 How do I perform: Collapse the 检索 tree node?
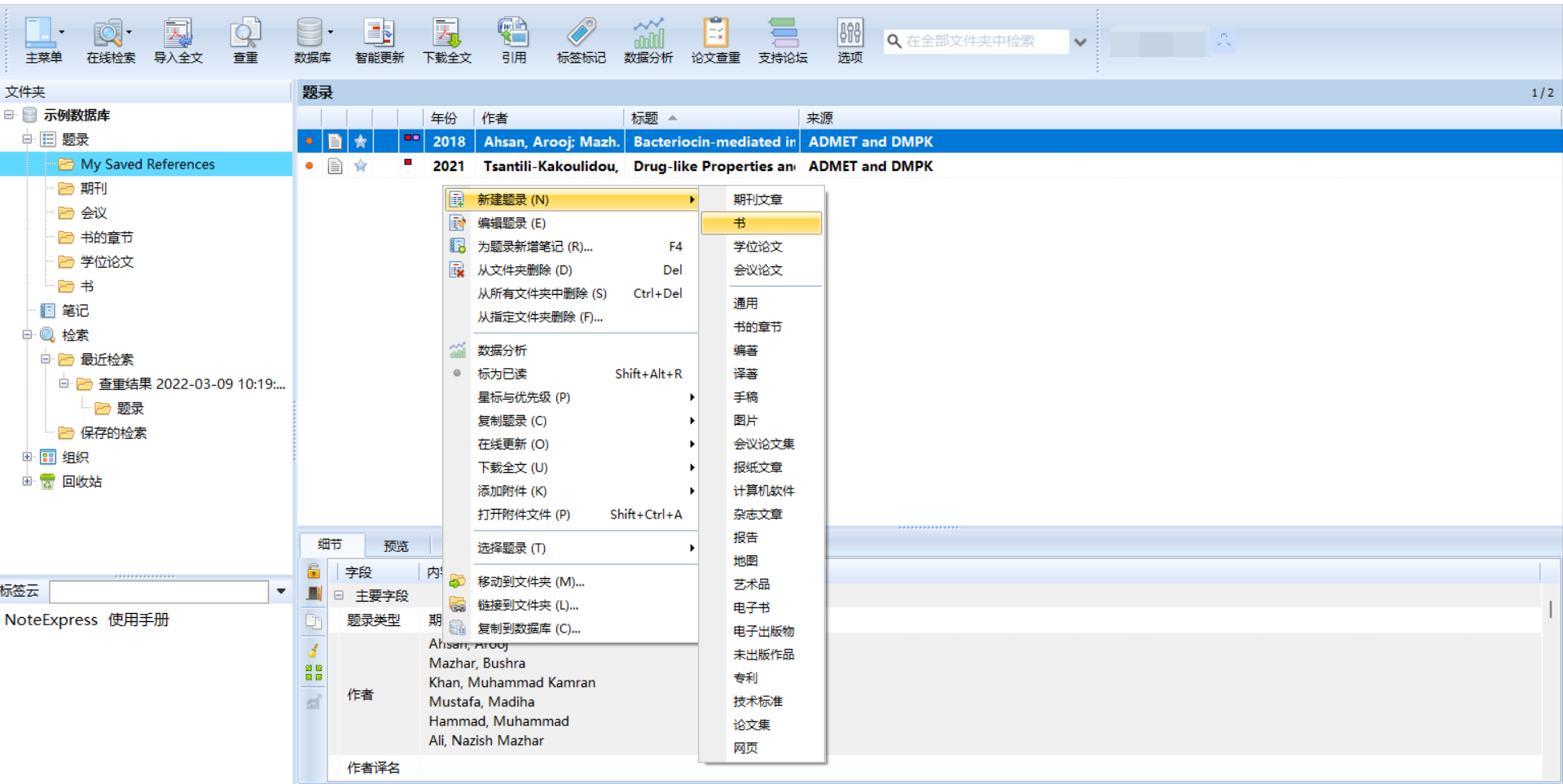(x=27, y=335)
